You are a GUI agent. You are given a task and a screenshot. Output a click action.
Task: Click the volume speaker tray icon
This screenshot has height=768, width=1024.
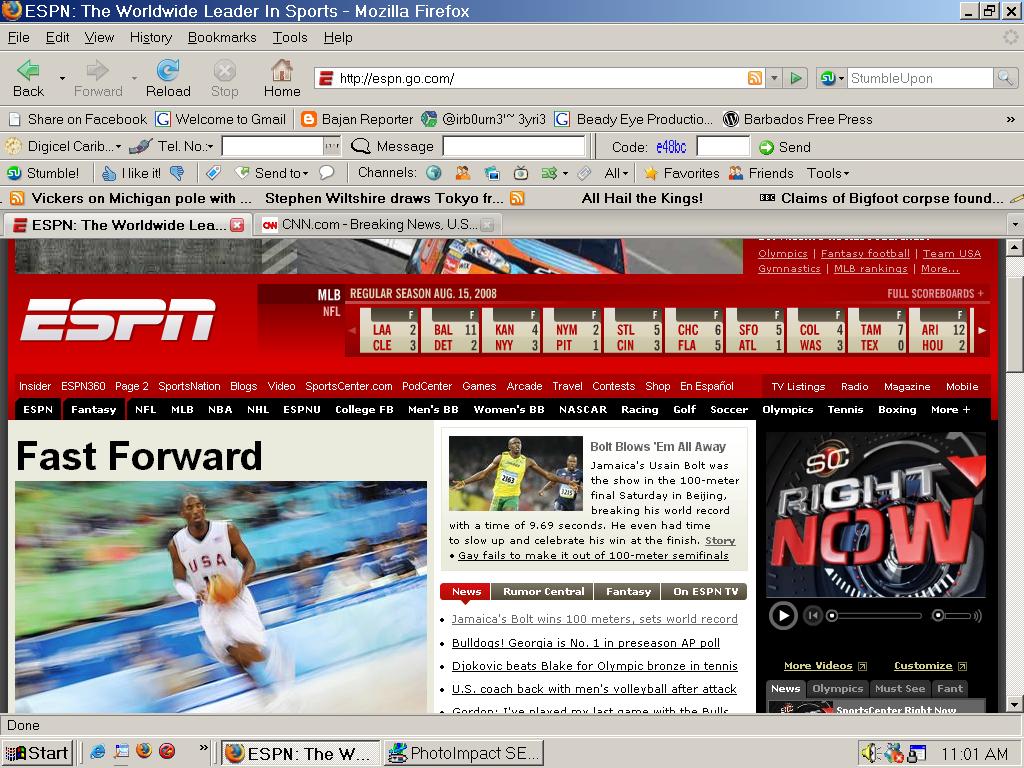[x=869, y=753]
